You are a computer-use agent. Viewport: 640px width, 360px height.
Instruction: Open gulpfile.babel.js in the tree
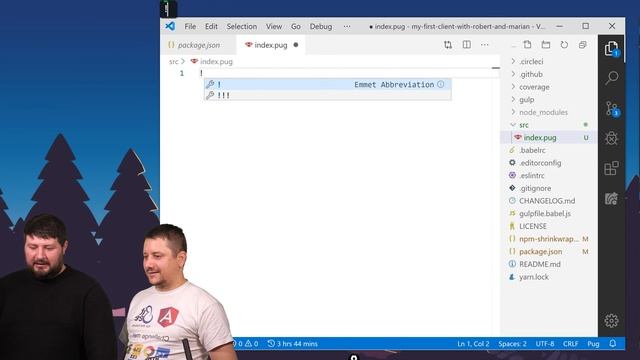545,213
